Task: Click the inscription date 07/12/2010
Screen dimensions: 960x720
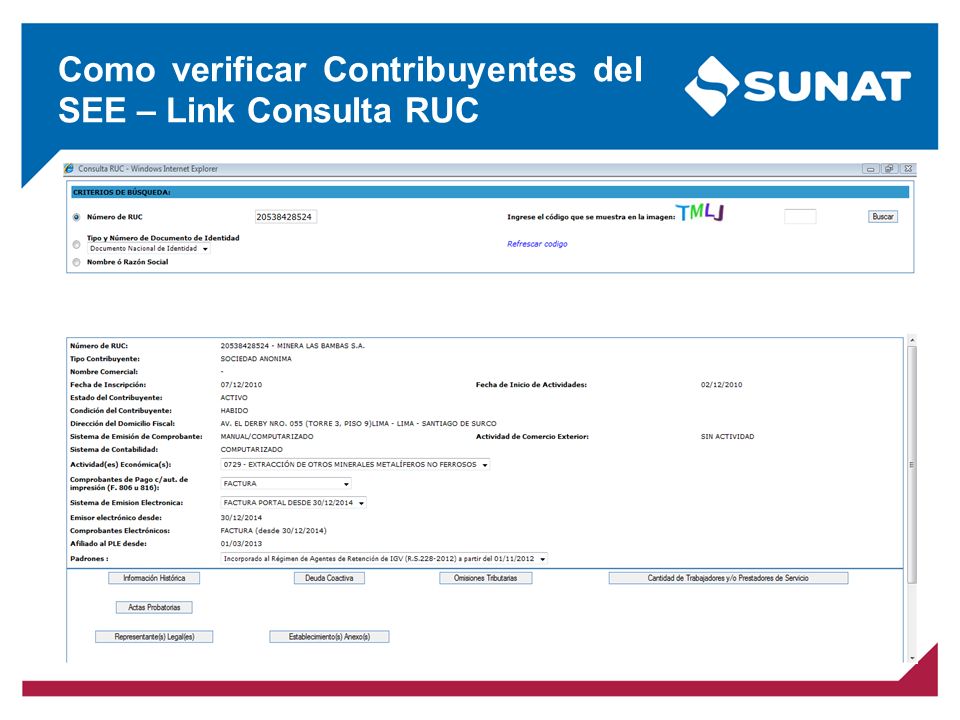Action: tap(241, 384)
